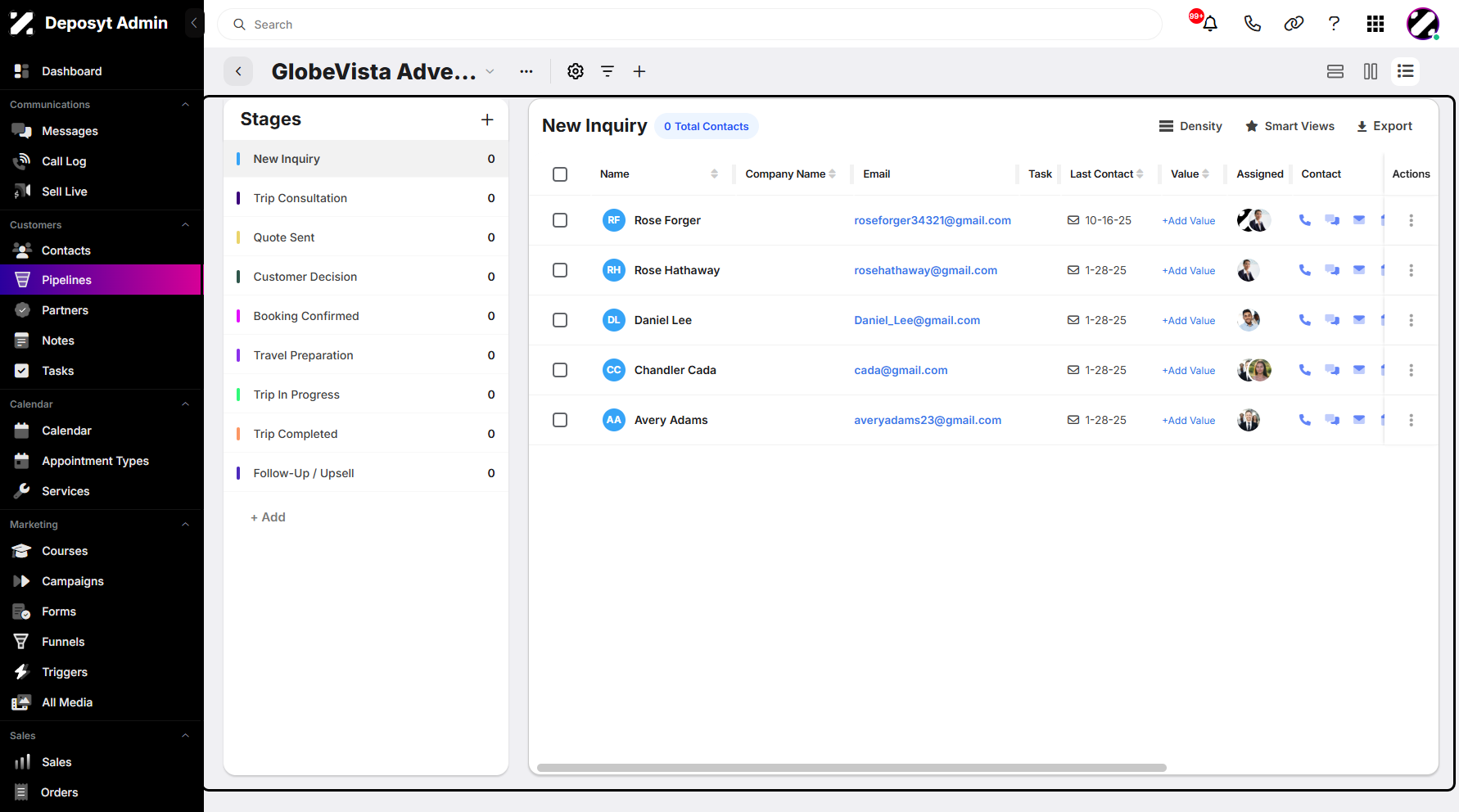Call Rose Forger using the phone icon
The width and height of the screenshot is (1459, 812).
pos(1305,220)
